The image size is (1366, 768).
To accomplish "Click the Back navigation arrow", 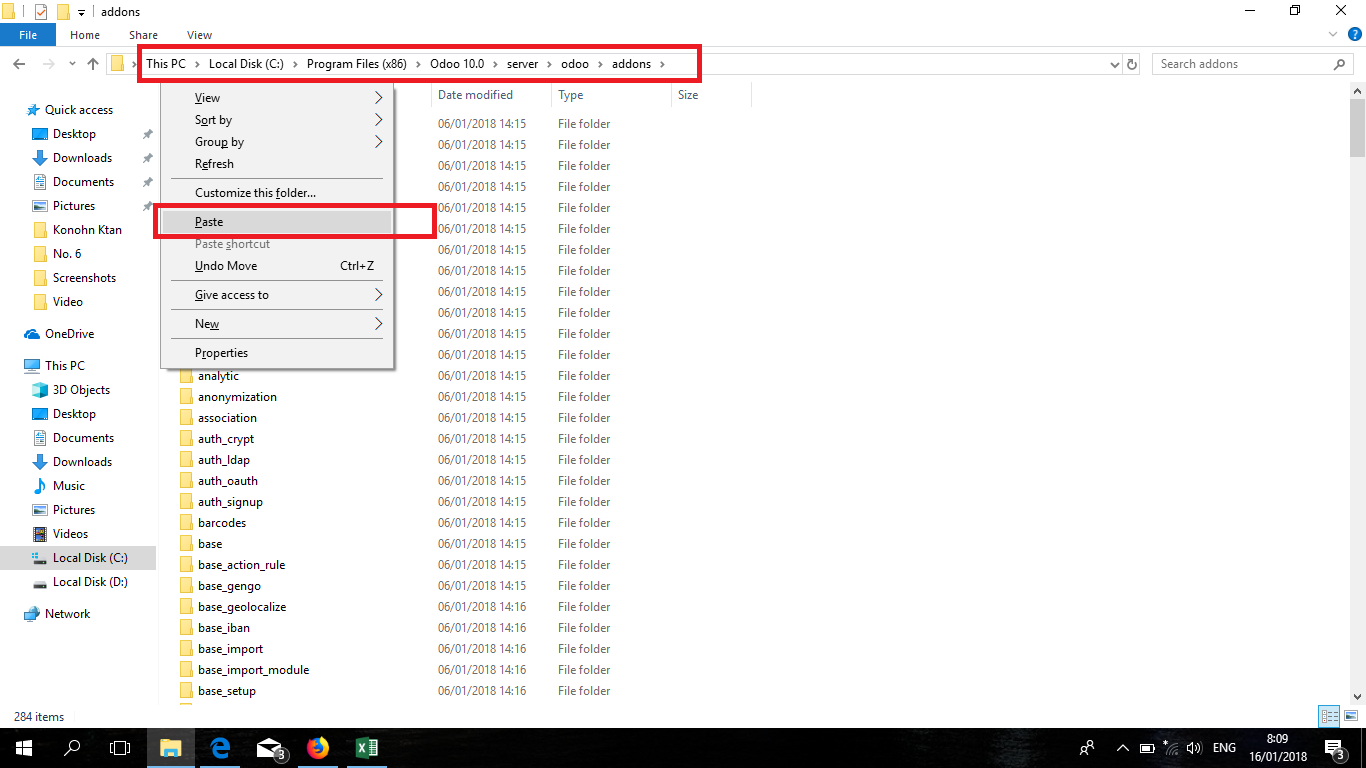I will point(19,64).
